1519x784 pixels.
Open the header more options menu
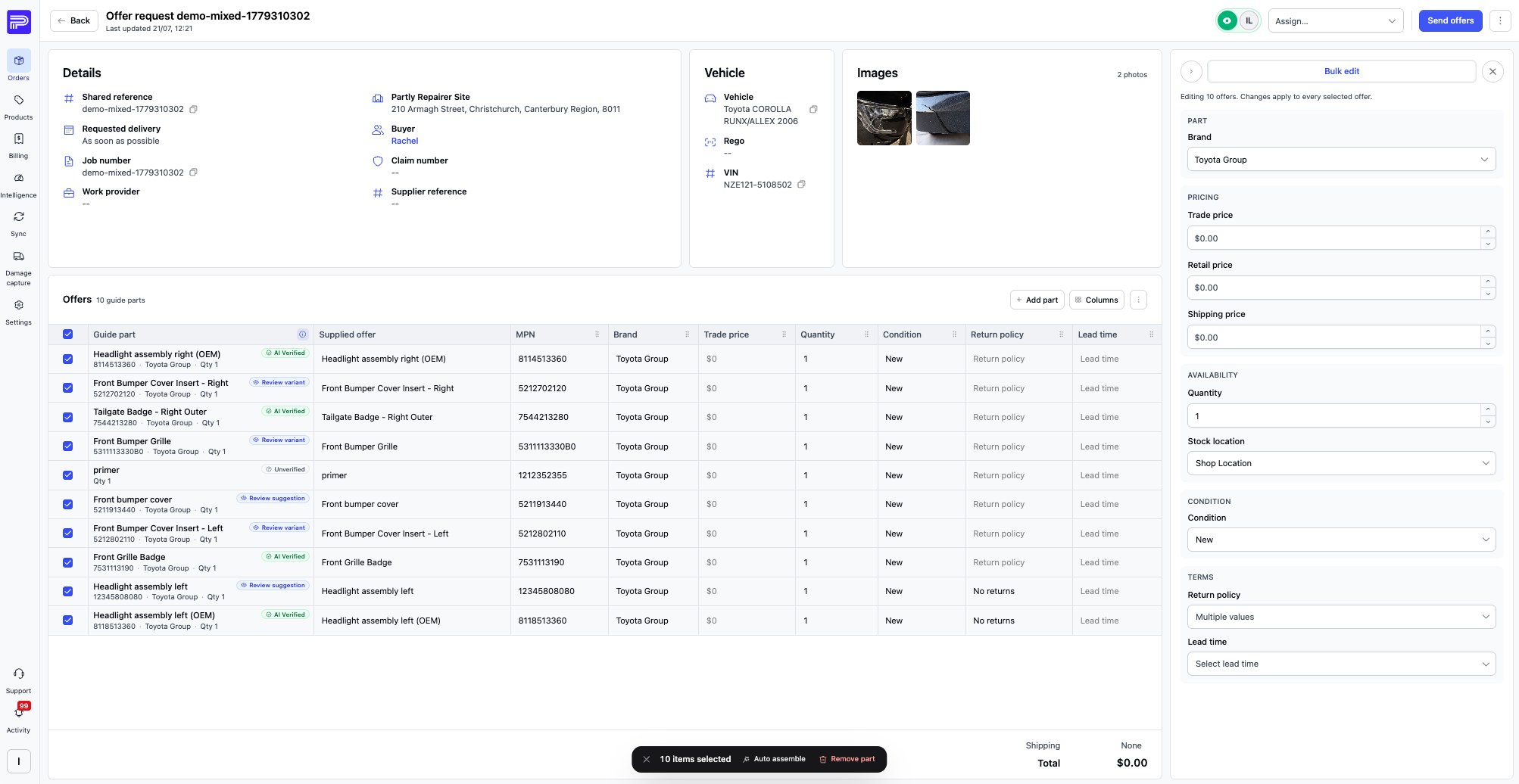(1500, 21)
